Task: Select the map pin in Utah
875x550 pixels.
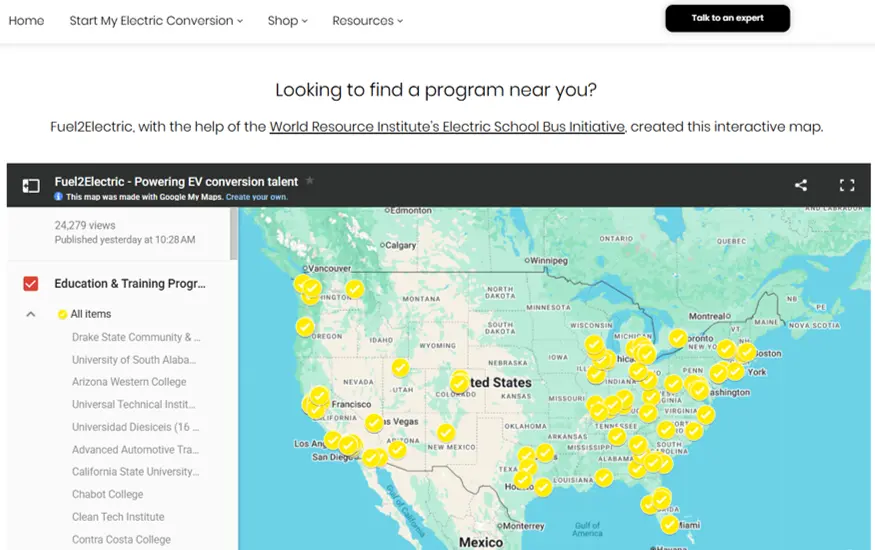Action: pos(400,368)
